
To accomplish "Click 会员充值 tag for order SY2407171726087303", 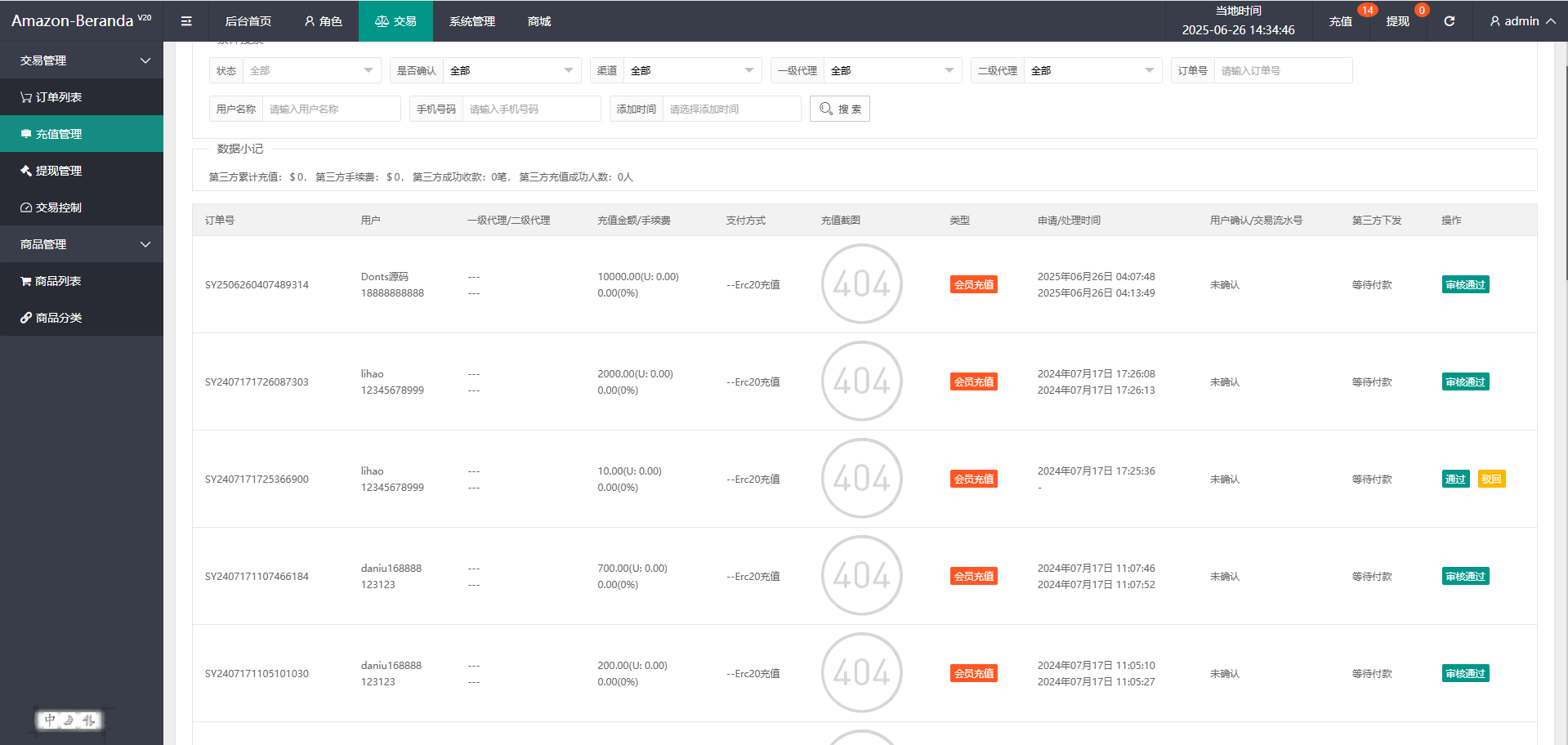I will 974,382.
